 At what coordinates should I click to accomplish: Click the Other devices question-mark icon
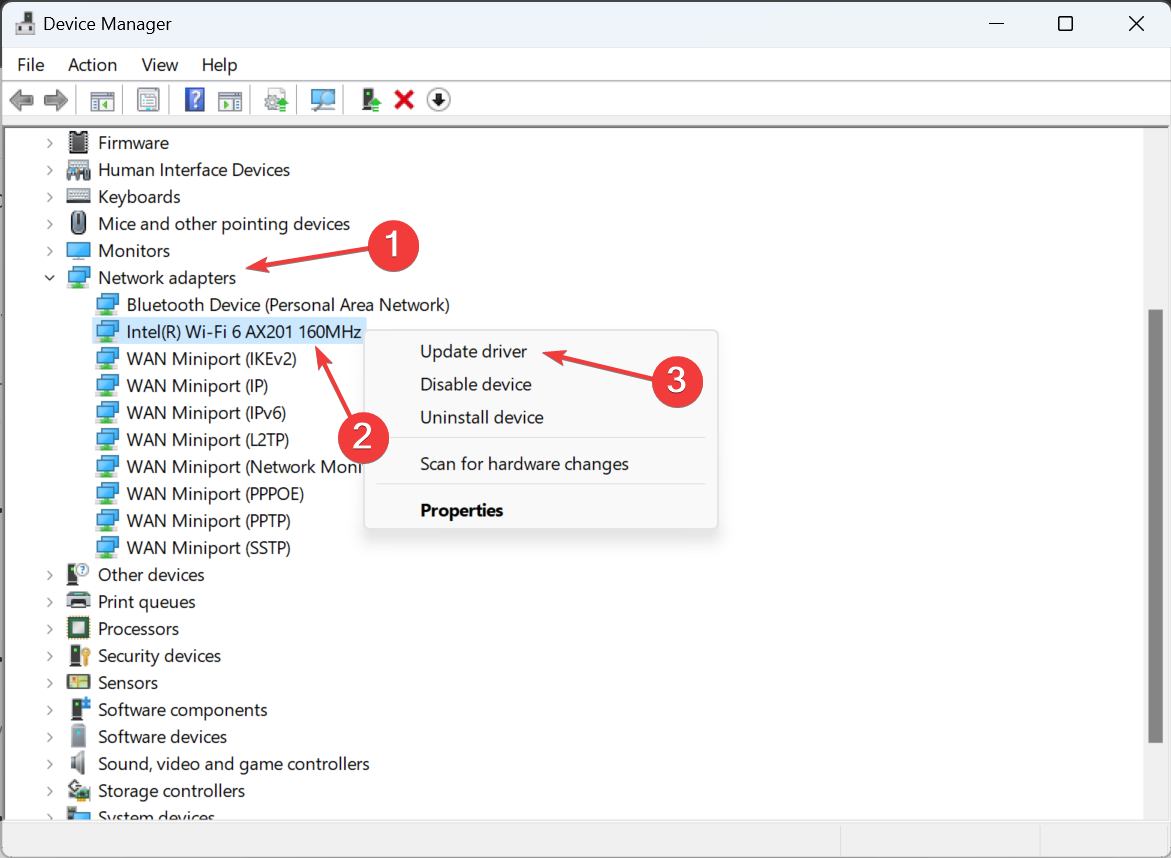click(x=78, y=574)
